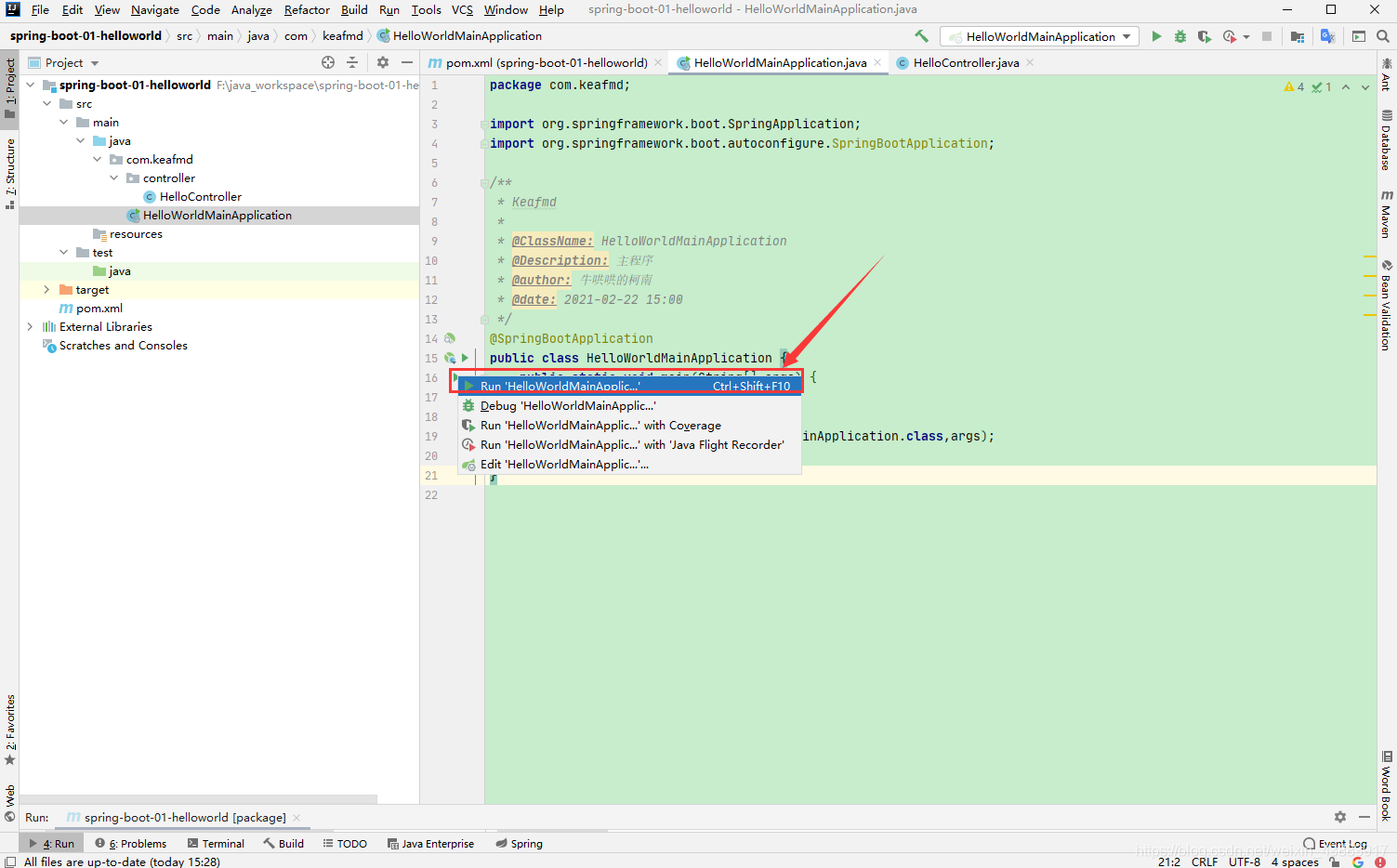The height and width of the screenshot is (868, 1397).
Task: Select Debug 'HelloWorldMainApplic...' menu entry
Action: tap(567, 406)
